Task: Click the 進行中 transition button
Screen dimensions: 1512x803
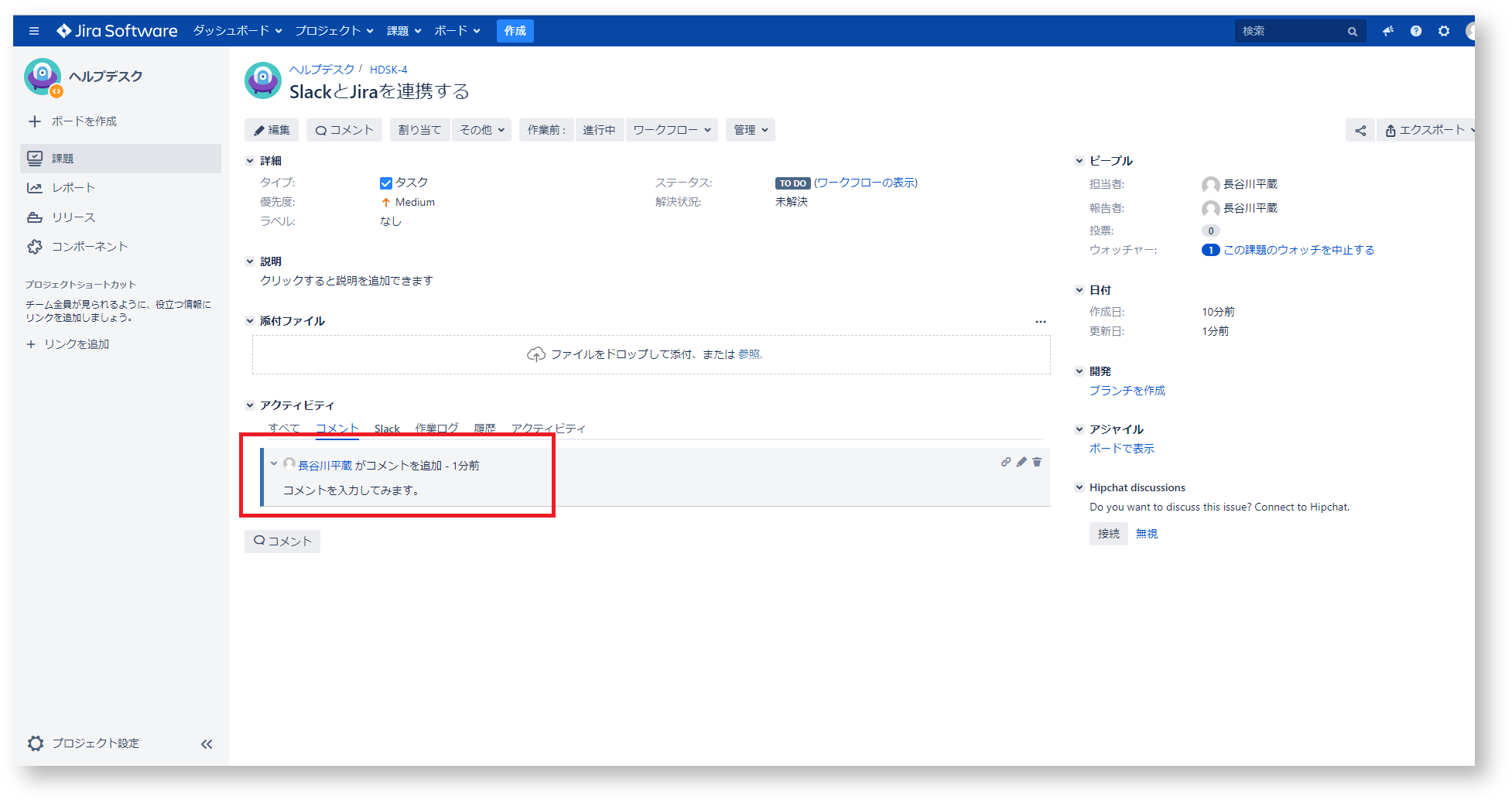Action: 599,130
